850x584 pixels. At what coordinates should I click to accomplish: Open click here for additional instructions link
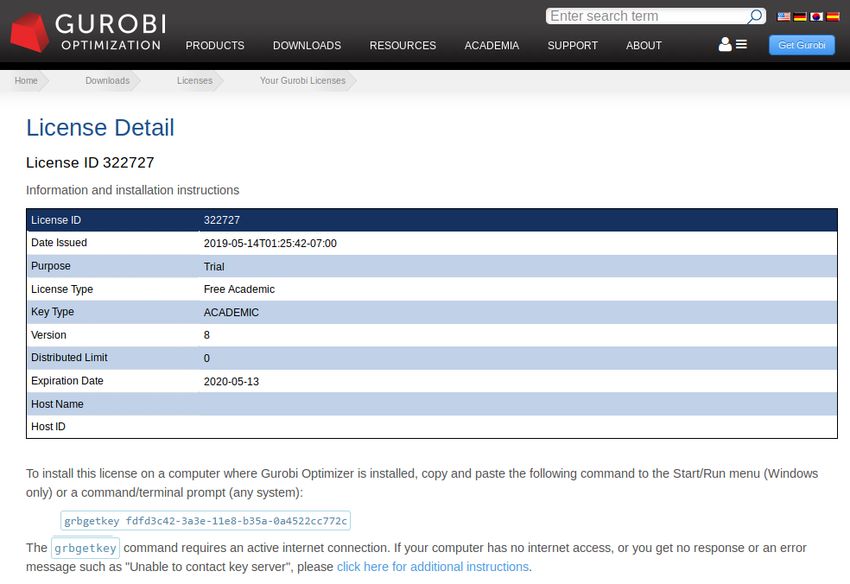coord(433,567)
